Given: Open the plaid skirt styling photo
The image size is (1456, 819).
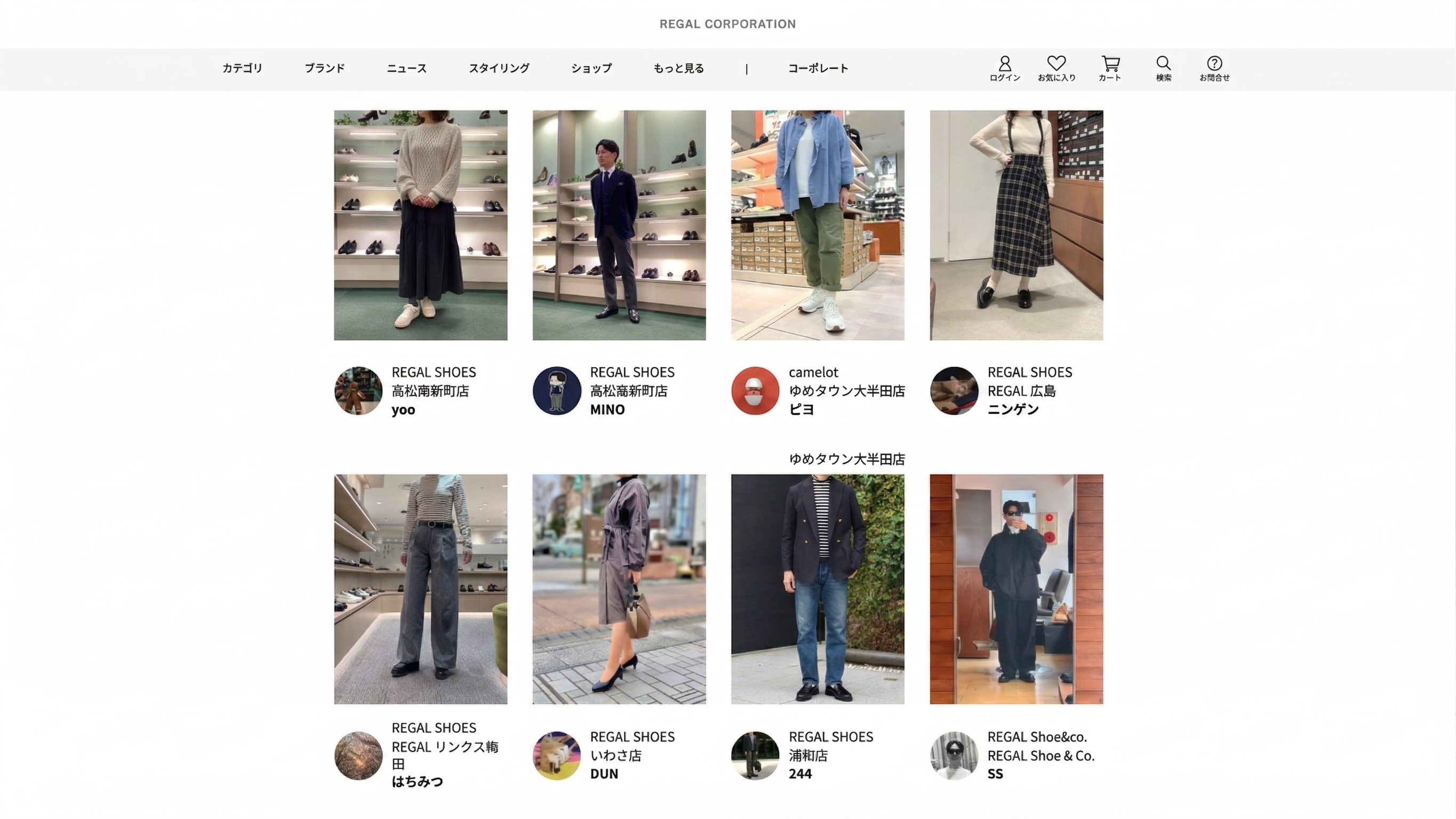Looking at the screenshot, I should (1016, 225).
